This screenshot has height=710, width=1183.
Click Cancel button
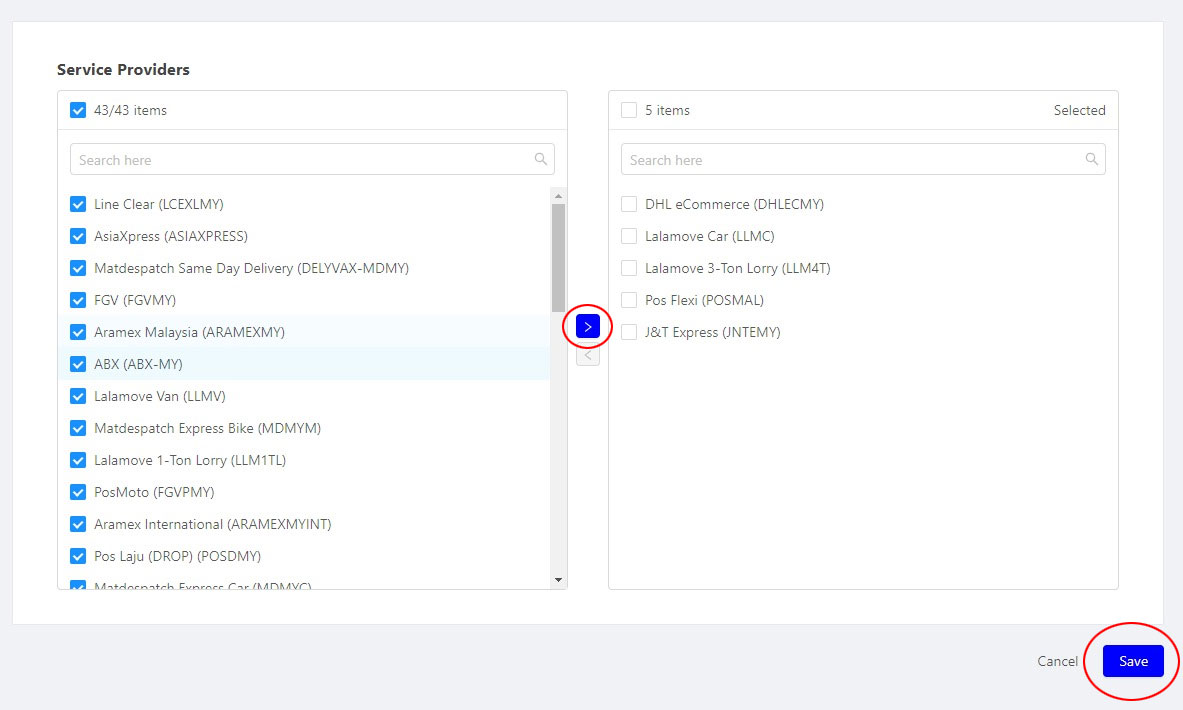click(1057, 661)
